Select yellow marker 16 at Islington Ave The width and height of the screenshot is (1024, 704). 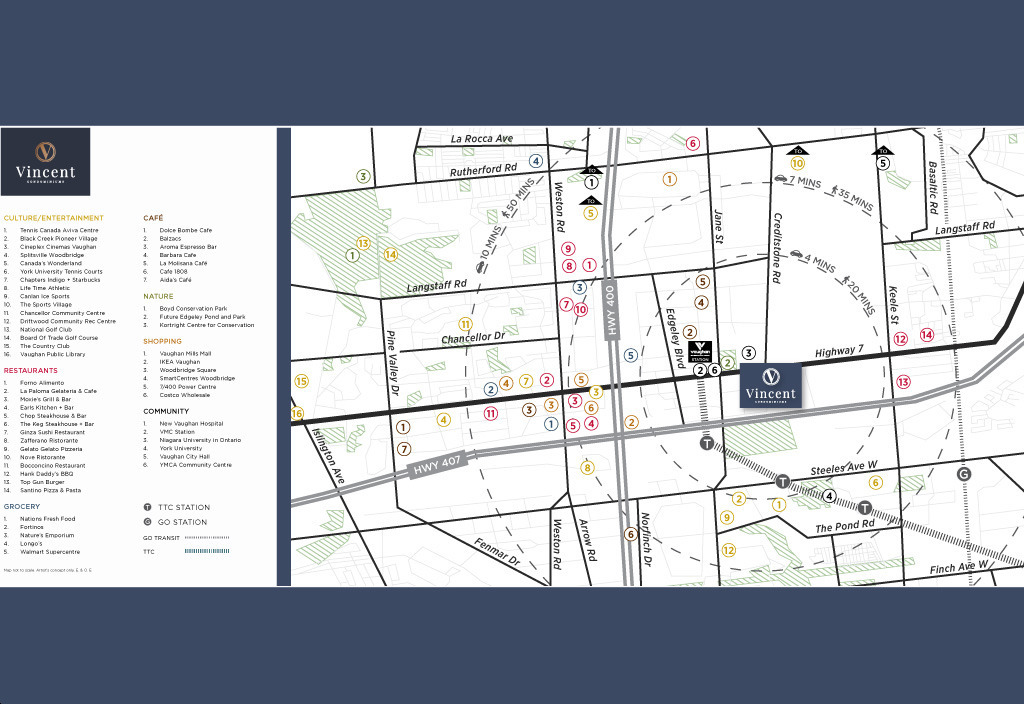pyautogui.click(x=296, y=413)
